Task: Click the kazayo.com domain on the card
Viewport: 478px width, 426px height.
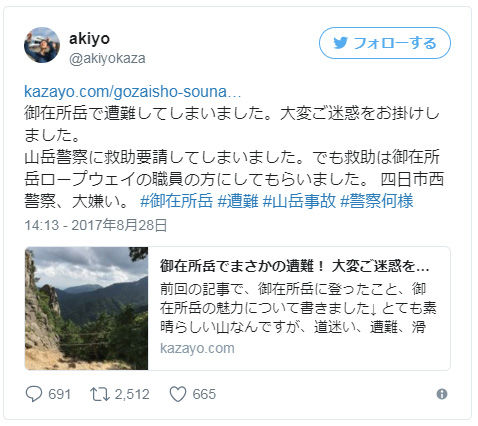Action: [x=197, y=348]
